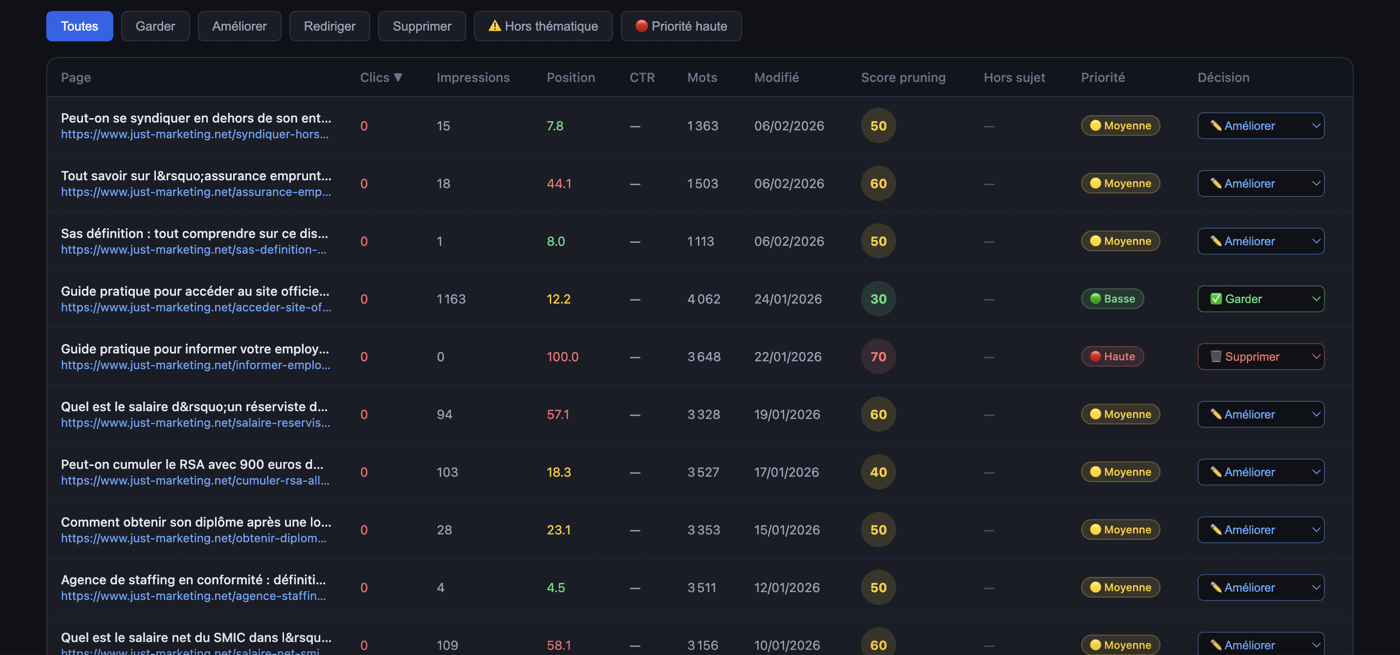Open decision dropdown for cumuler RSA row
Screen dimensions: 1400x655
coord(1261,472)
